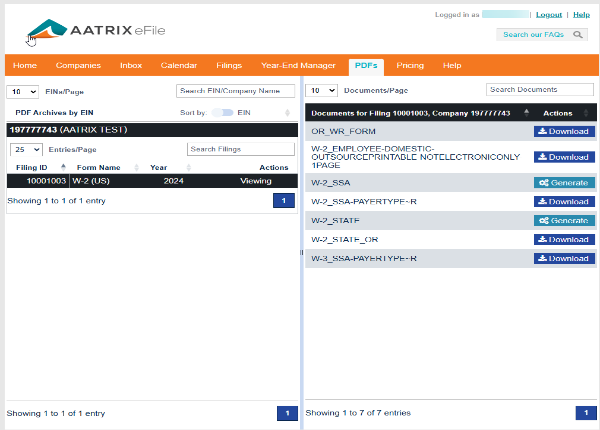Switch to the Year-End Manager tab
The width and height of the screenshot is (600, 430).
298,65
